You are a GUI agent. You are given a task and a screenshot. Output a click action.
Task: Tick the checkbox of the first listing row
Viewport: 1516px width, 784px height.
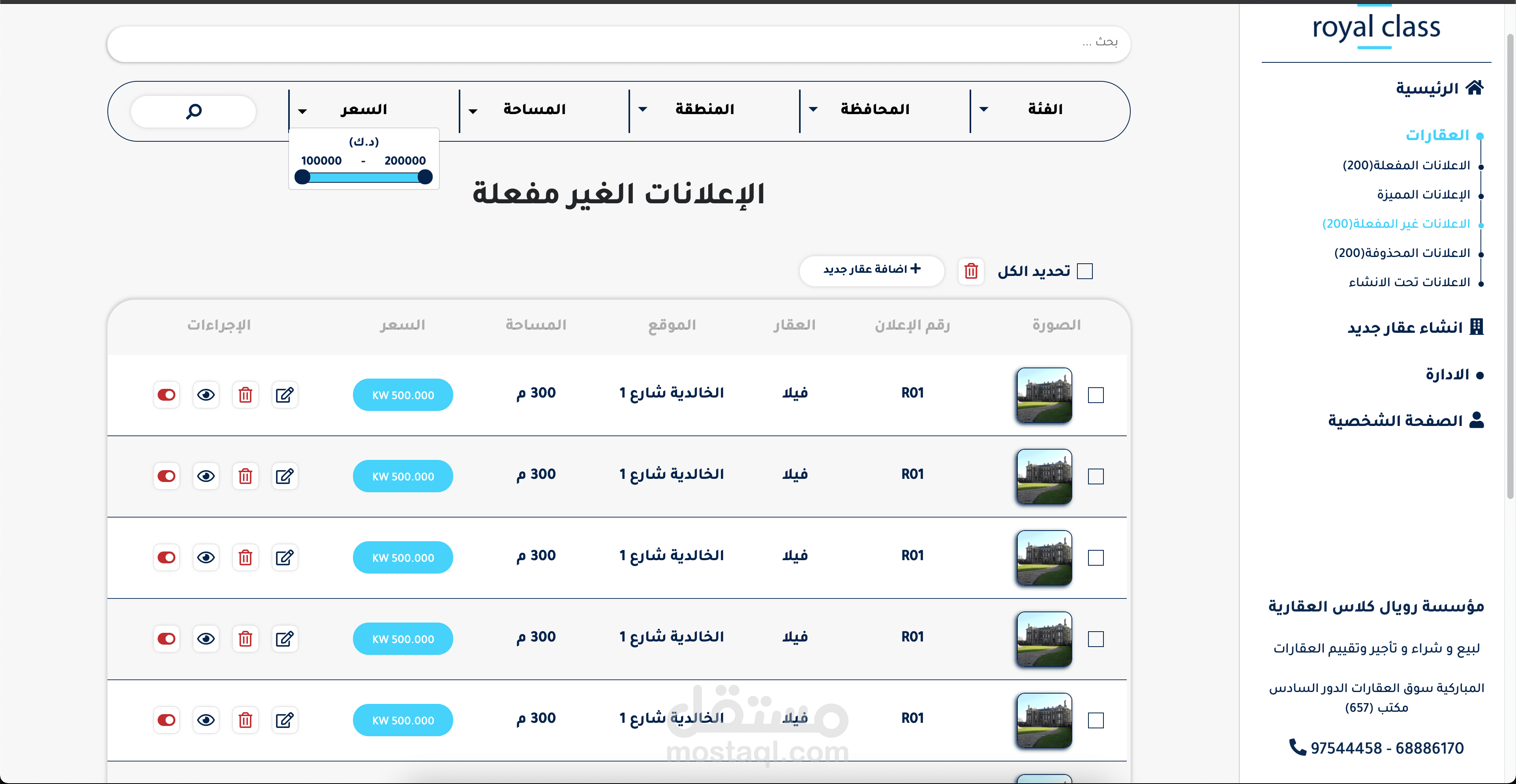coord(1096,395)
